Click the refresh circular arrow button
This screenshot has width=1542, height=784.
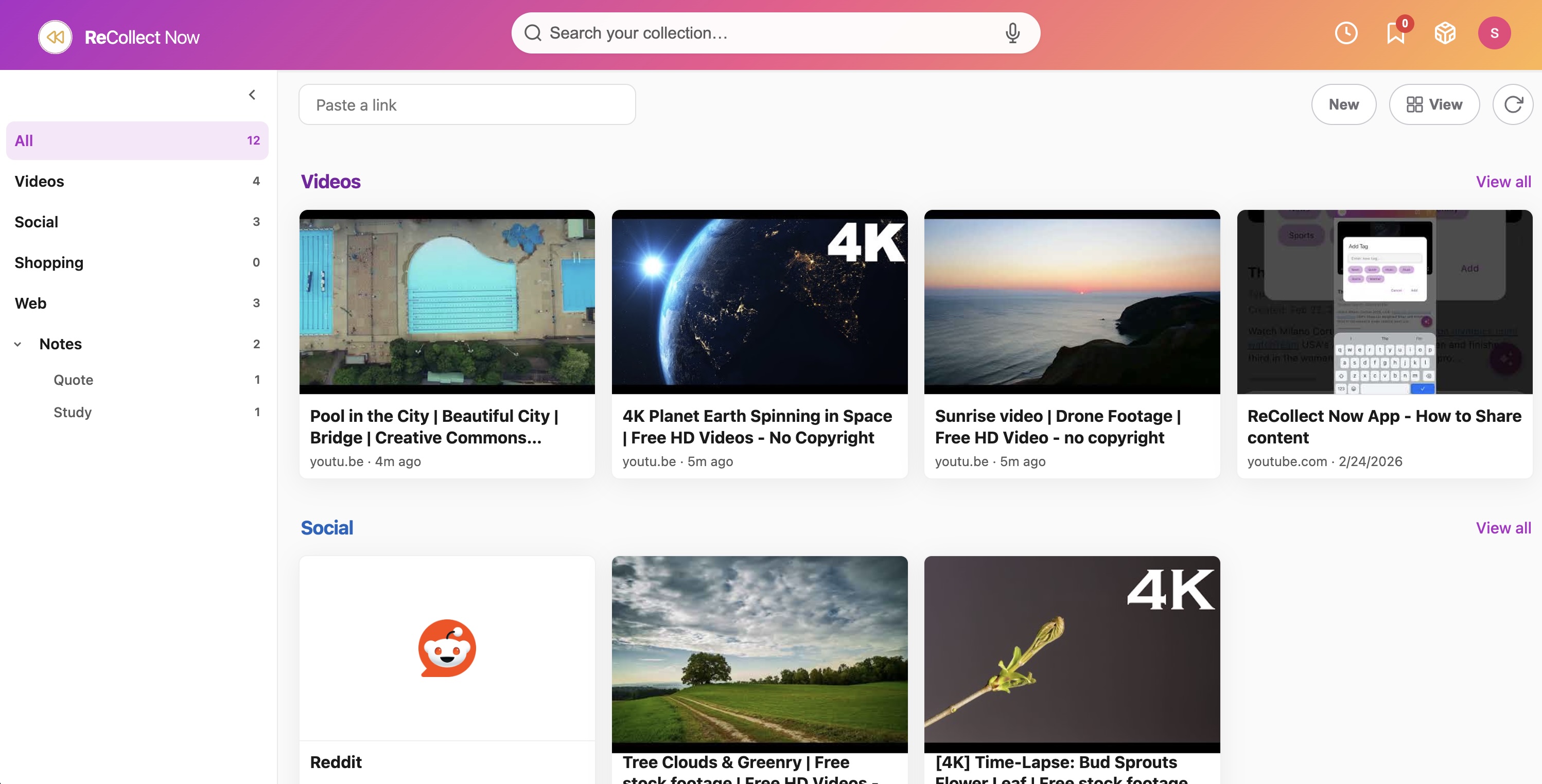click(1513, 105)
